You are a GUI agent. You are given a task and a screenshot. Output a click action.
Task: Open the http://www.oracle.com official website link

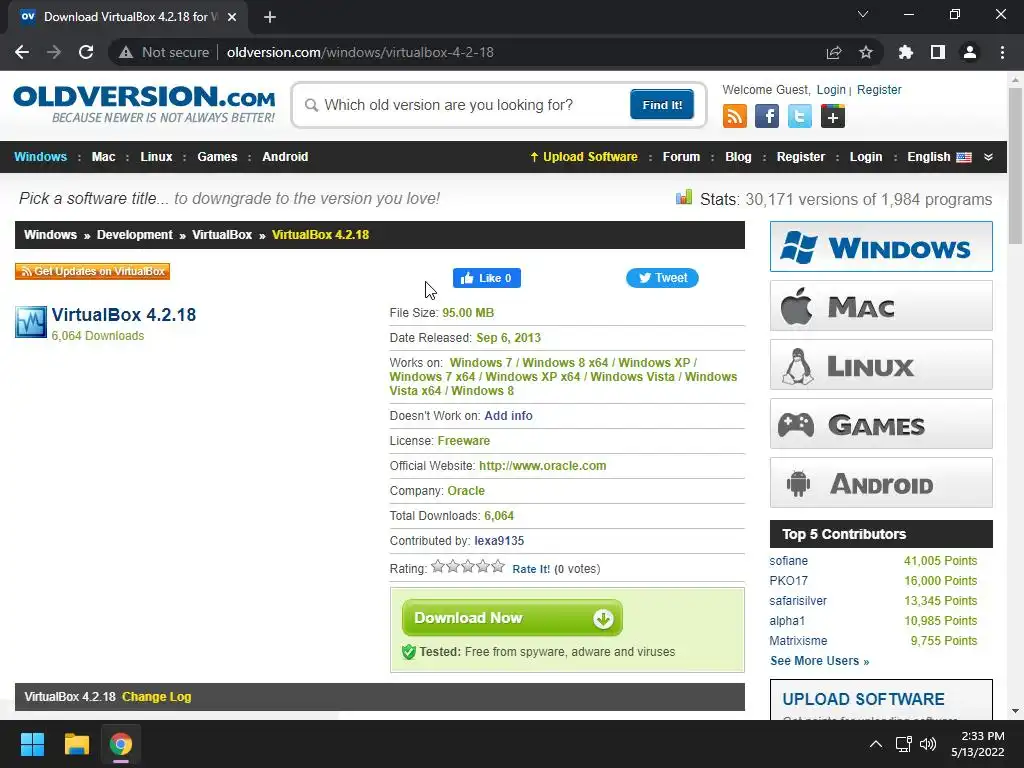[543, 466]
